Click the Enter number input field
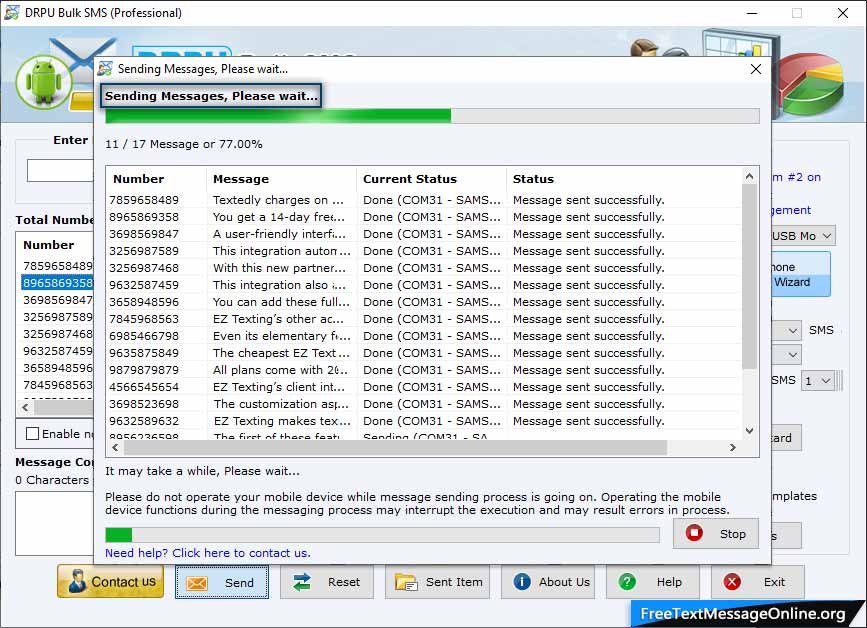Image resolution: width=867 pixels, height=628 pixels. click(60, 170)
